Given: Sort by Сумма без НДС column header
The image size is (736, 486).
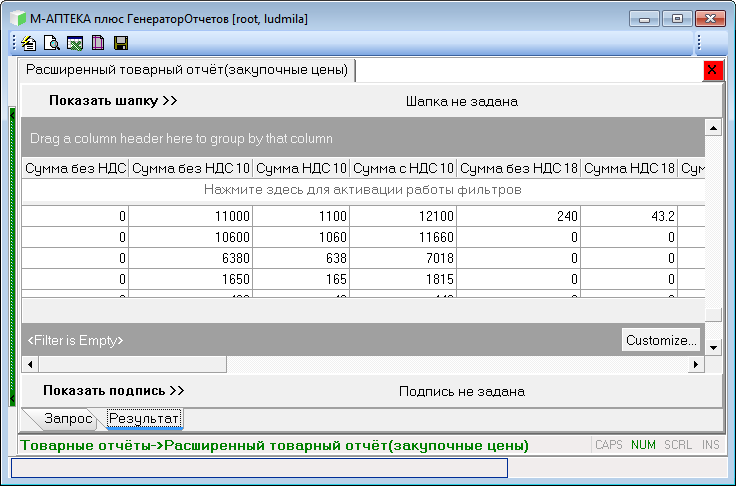Looking at the screenshot, I should coord(75,168).
